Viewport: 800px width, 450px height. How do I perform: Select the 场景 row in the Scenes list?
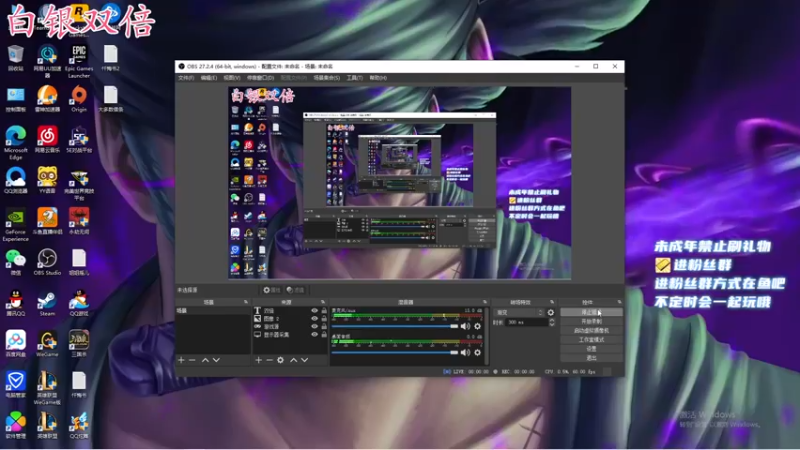(x=213, y=311)
